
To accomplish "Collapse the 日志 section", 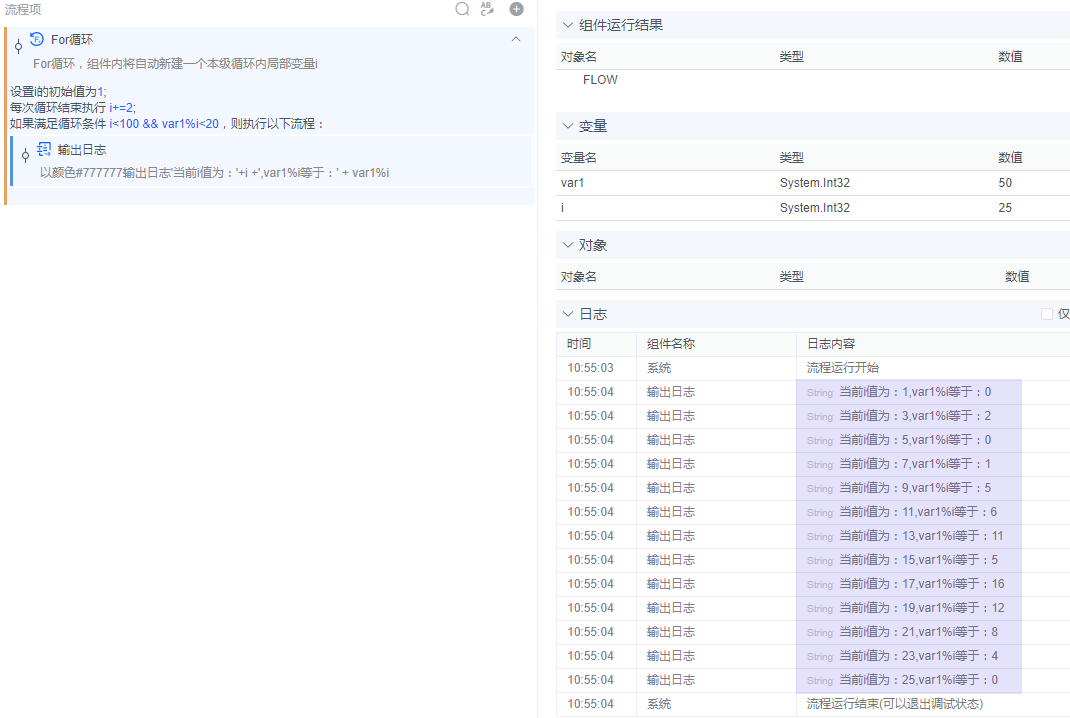I will (x=567, y=313).
